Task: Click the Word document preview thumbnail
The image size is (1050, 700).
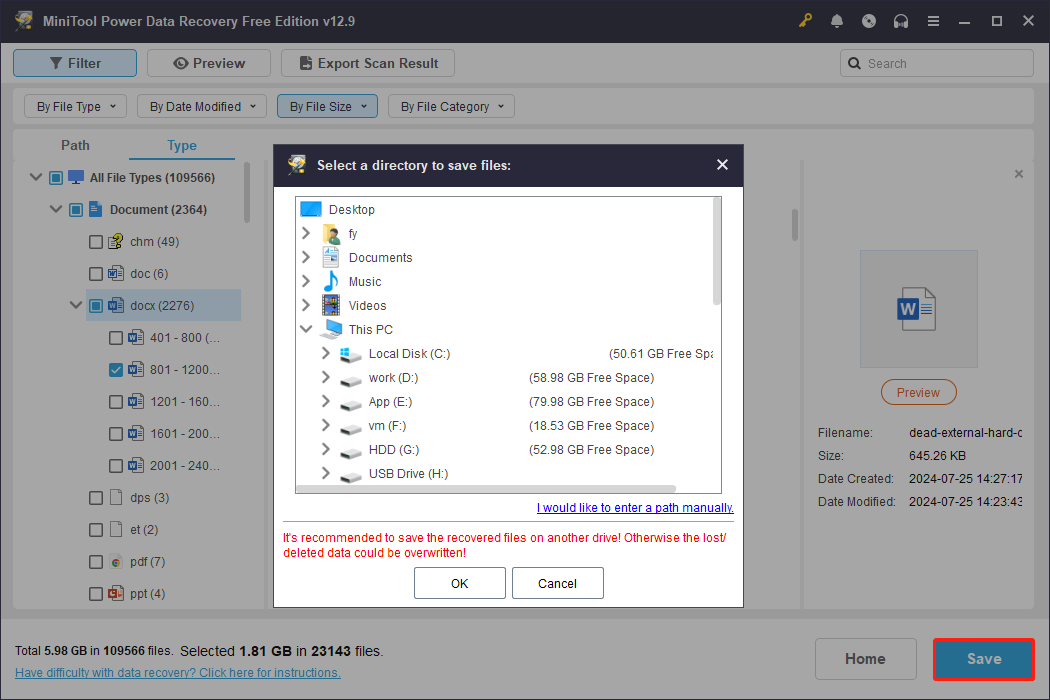Action: 918,309
